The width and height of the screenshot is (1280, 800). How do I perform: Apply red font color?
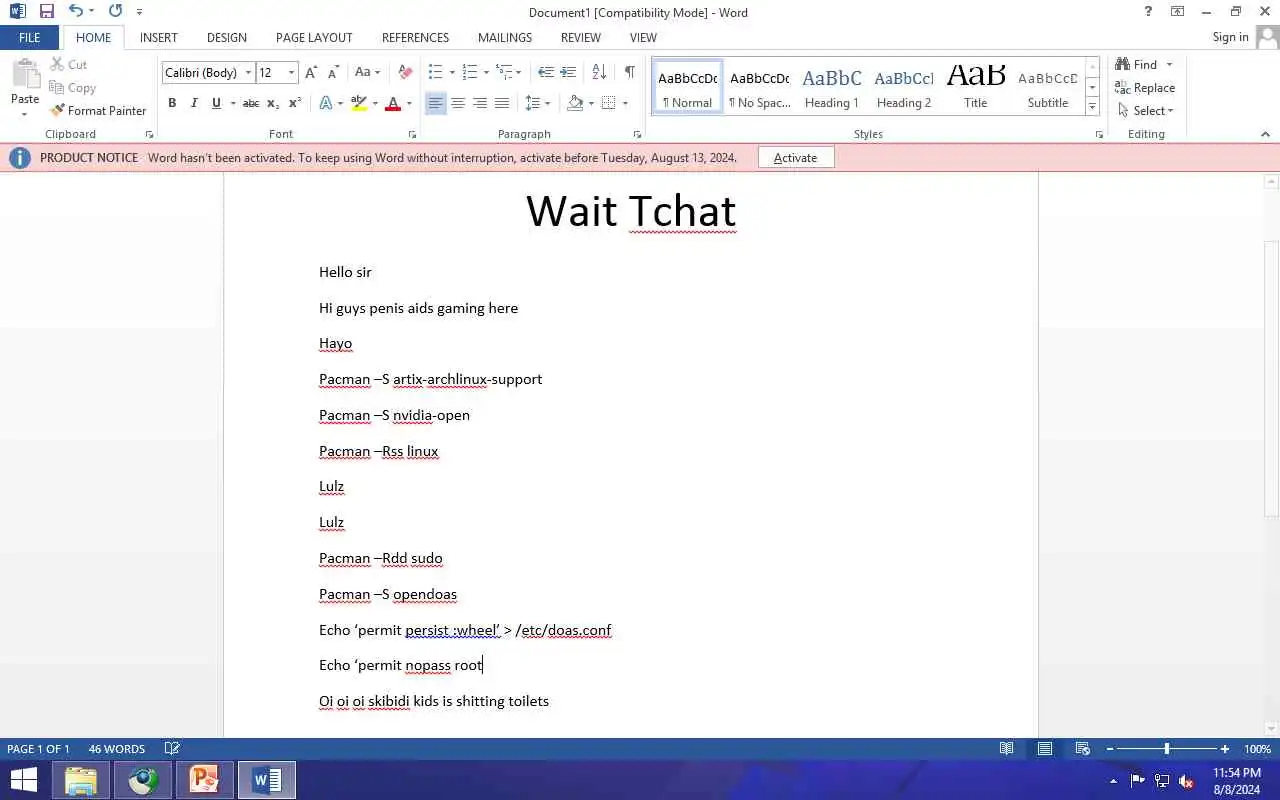[x=393, y=103]
